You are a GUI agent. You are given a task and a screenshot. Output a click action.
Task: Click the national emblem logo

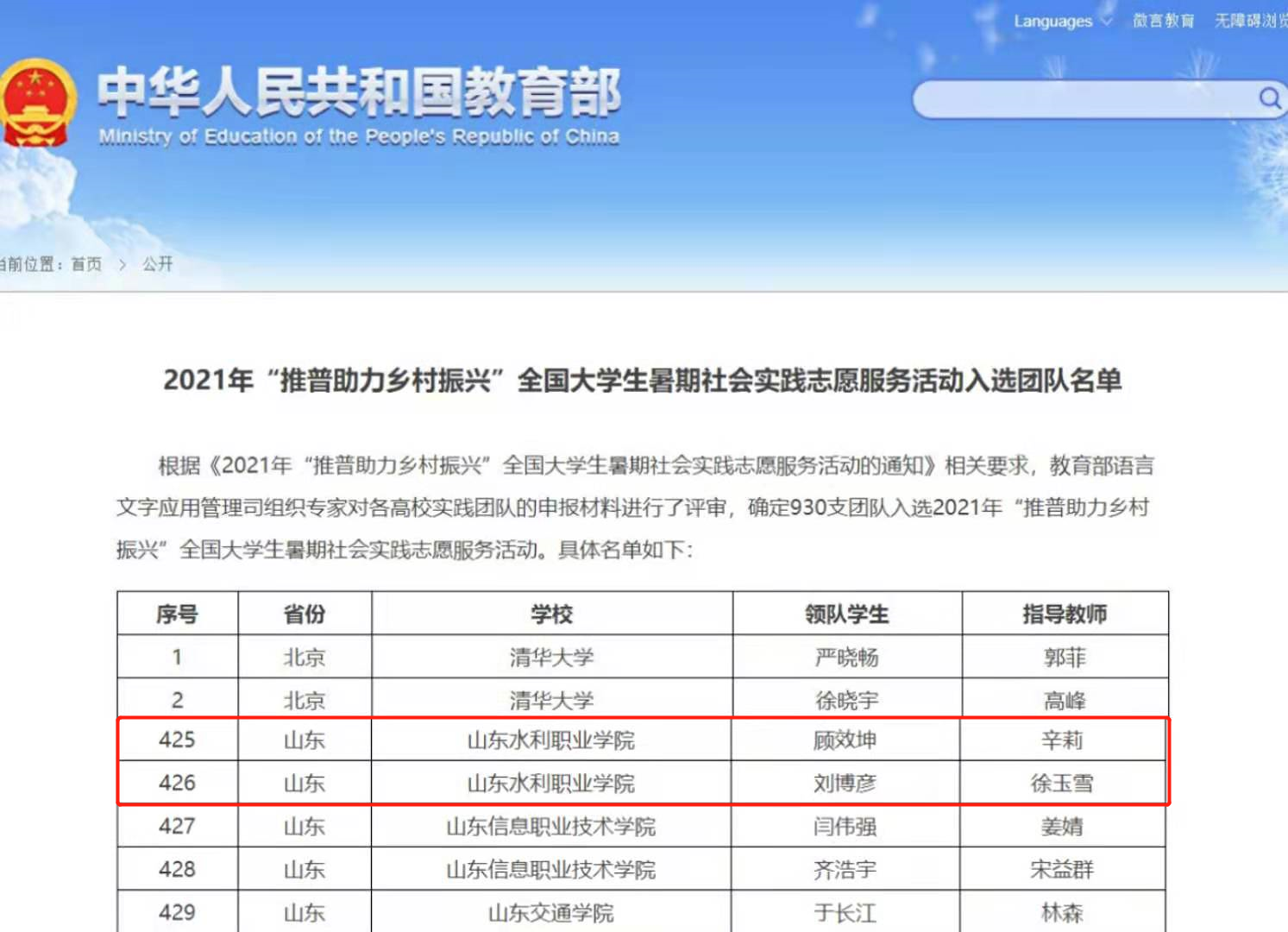(35, 104)
